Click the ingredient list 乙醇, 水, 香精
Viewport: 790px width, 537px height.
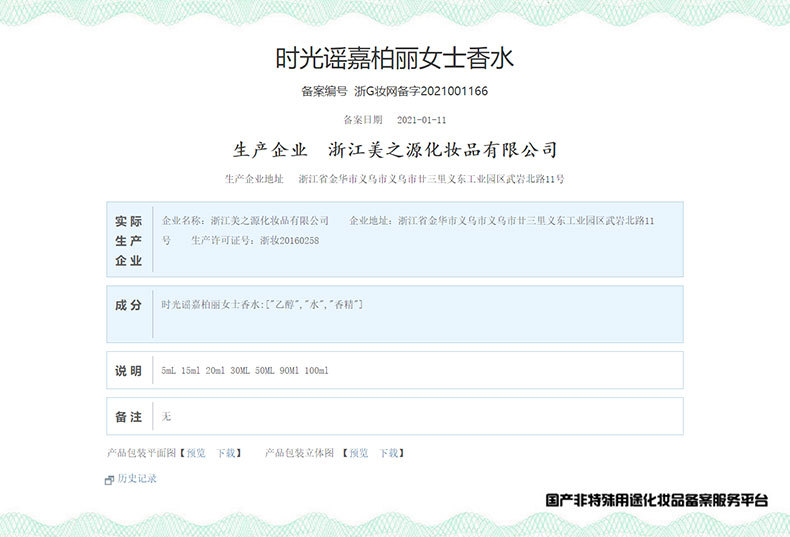tap(314, 304)
